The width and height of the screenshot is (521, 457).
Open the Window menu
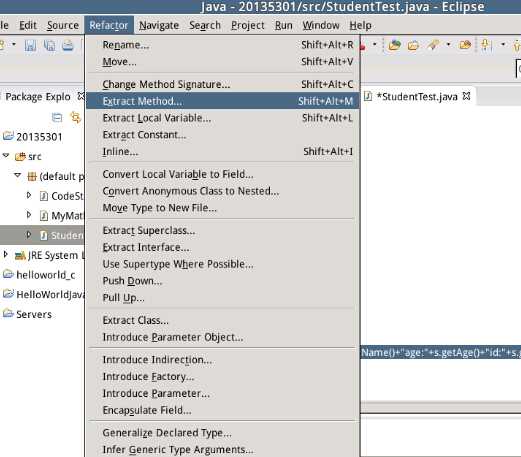321,25
